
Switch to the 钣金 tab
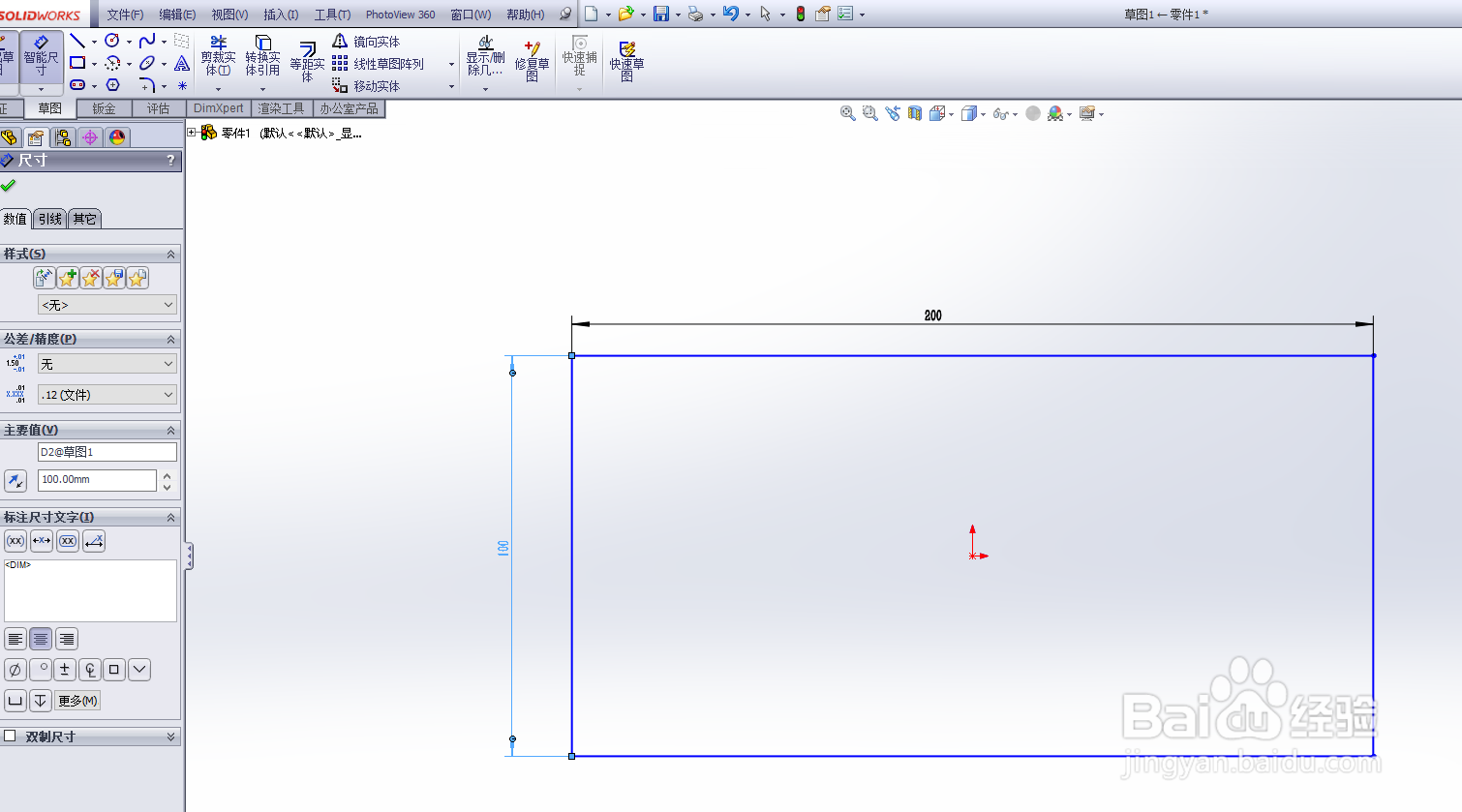click(104, 108)
